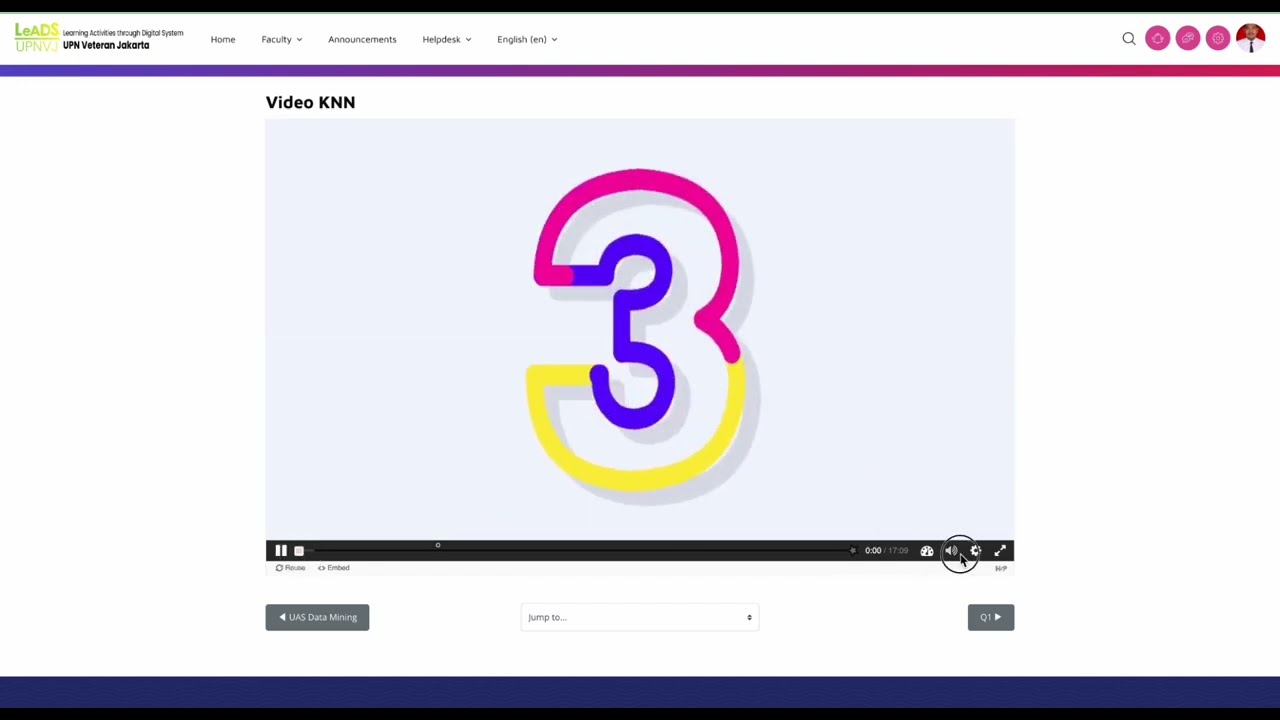
Task: Open the Jump to... selector
Action: pyautogui.click(x=640, y=617)
